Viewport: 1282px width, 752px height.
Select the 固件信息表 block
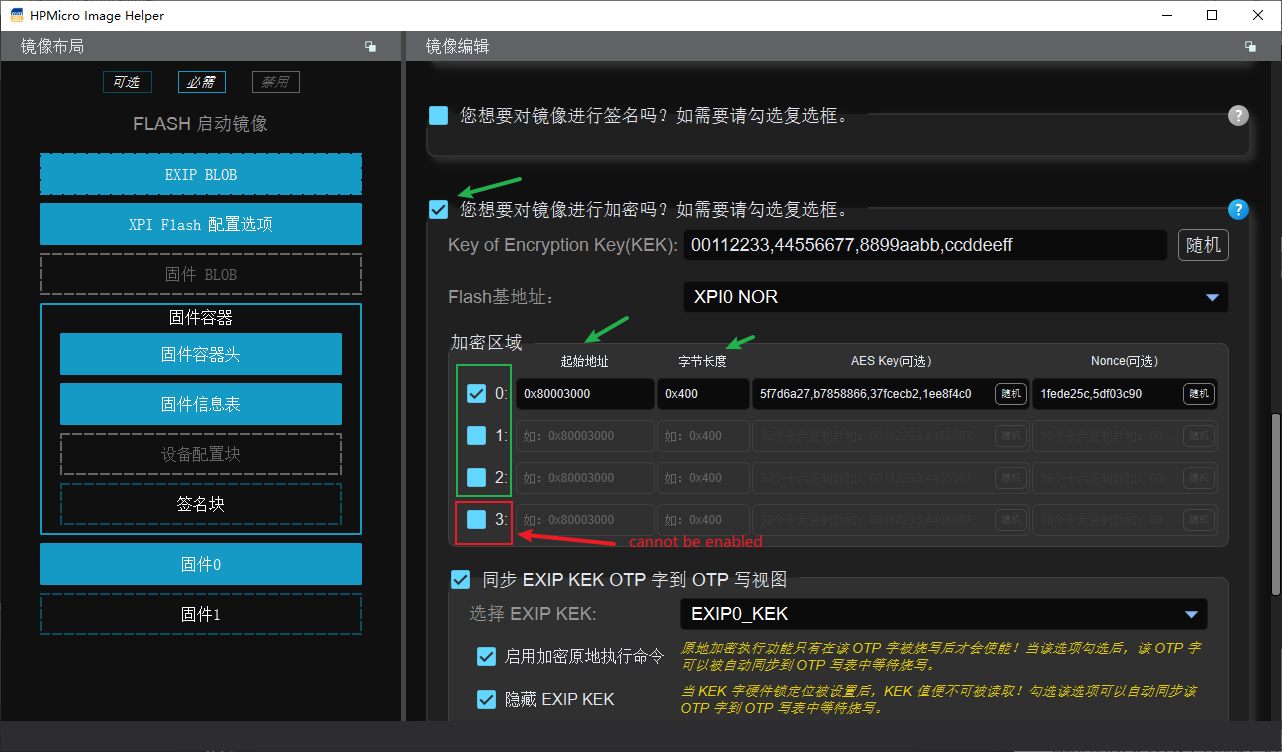click(x=201, y=404)
